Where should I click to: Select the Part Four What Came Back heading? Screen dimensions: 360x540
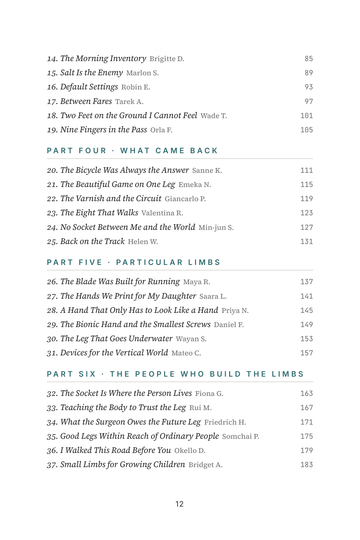[132, 150]
